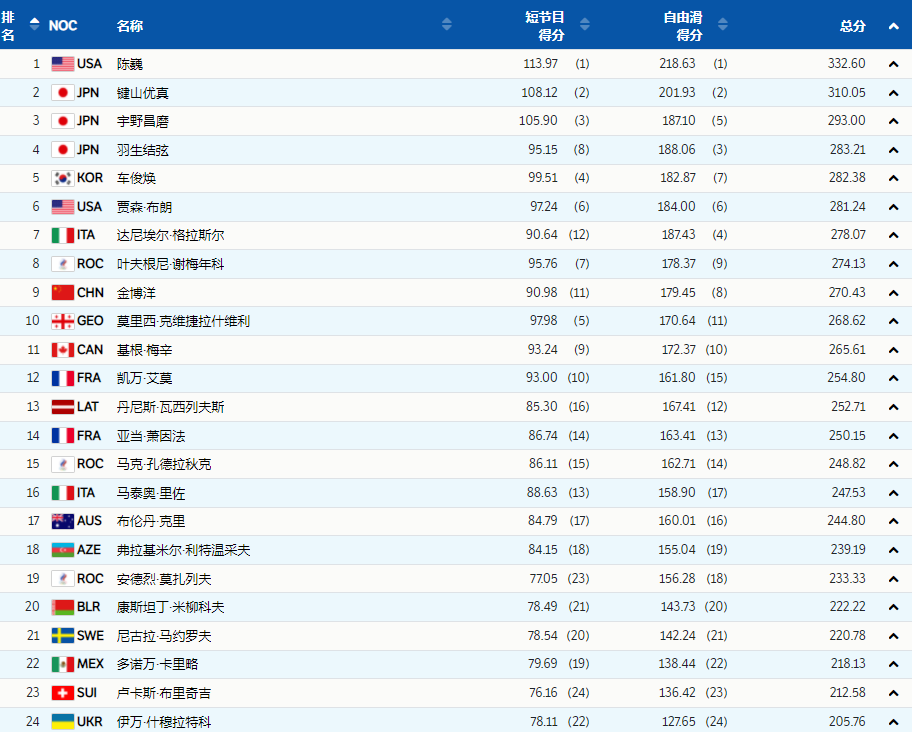Click the Australia flag beside 布伦丹·克里
Image resolution: width=912 pixels, height=732 pixels.
61,521
